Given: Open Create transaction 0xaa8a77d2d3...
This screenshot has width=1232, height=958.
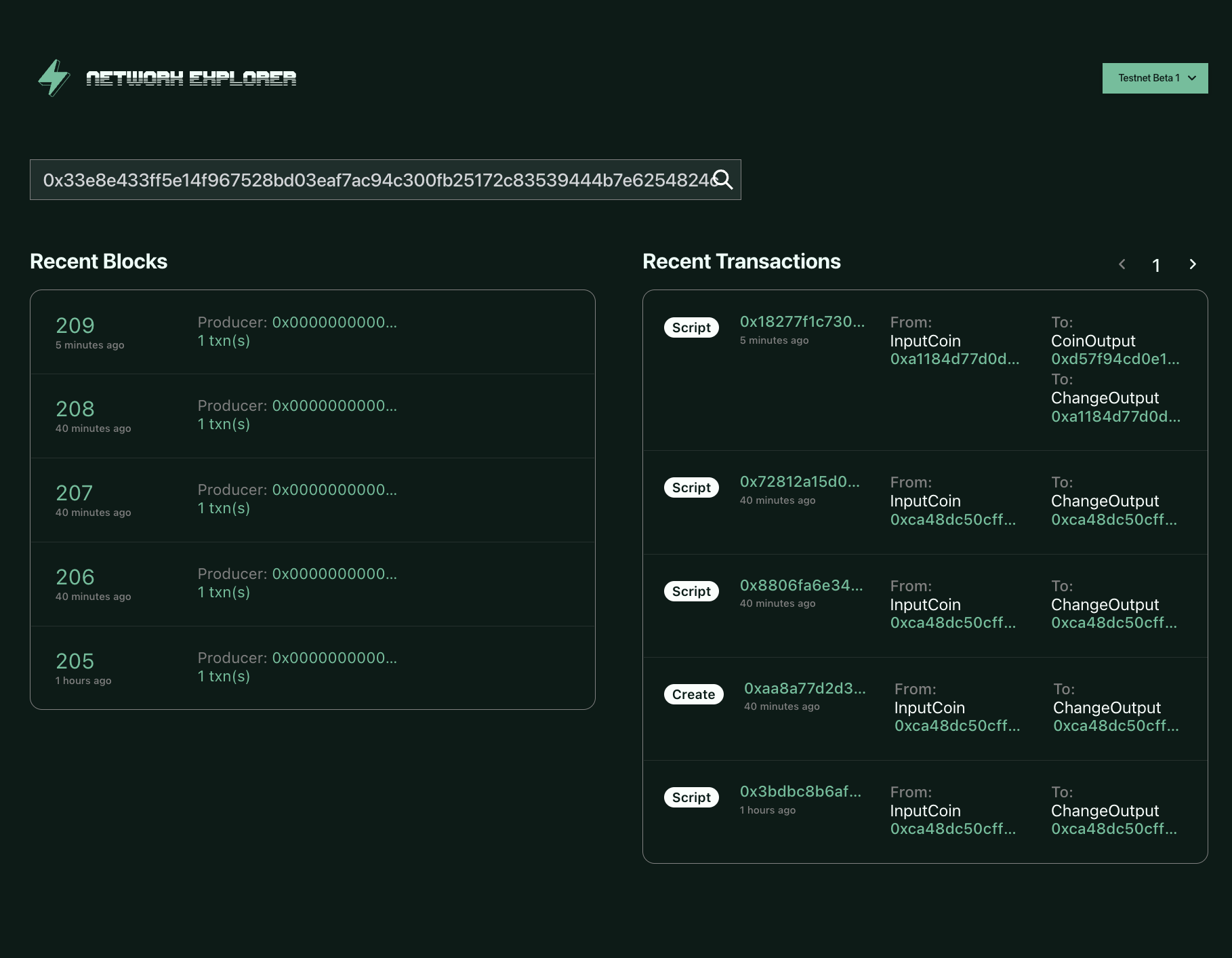Looking at the screenshot, I should (x=804, y=689).
